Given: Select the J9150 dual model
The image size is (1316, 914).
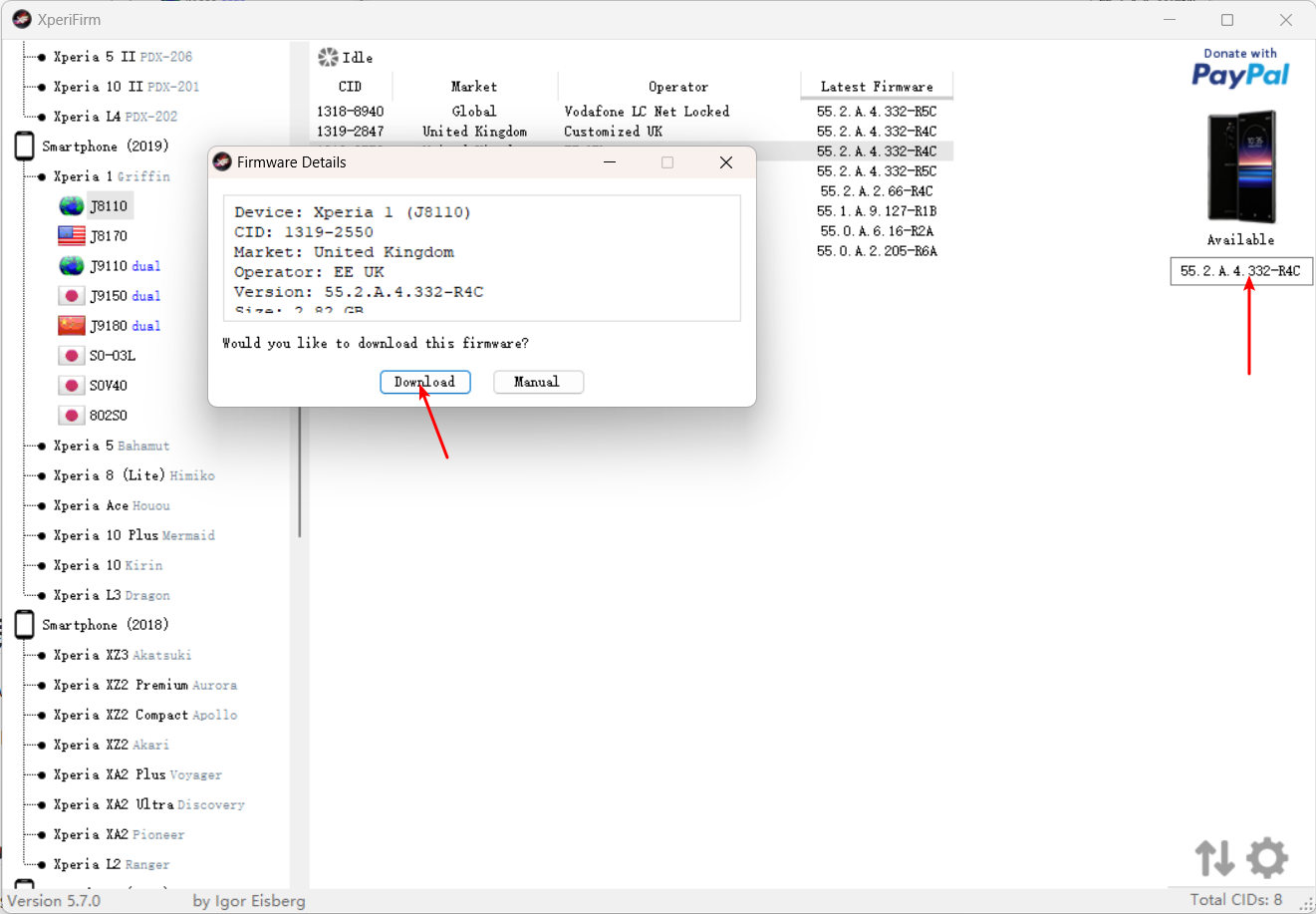Looking at the screenshot, I should click(x=125, y=296).
